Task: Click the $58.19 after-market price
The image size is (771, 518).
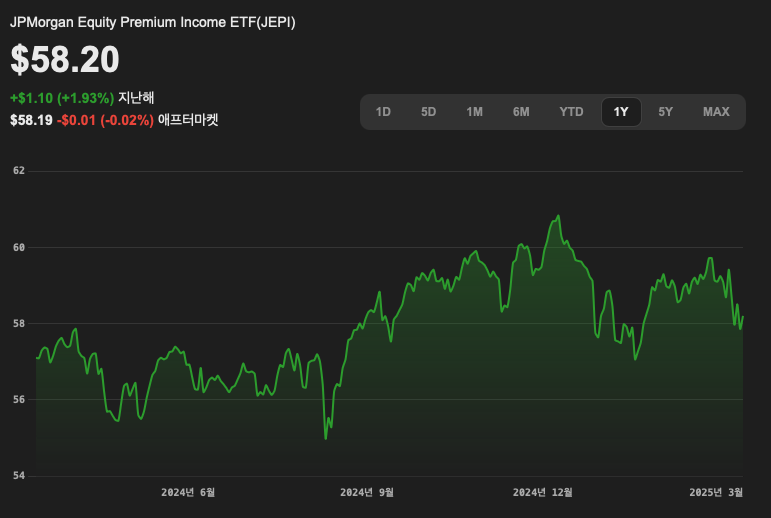Action: pyautogui.click(x=31, y=120)
